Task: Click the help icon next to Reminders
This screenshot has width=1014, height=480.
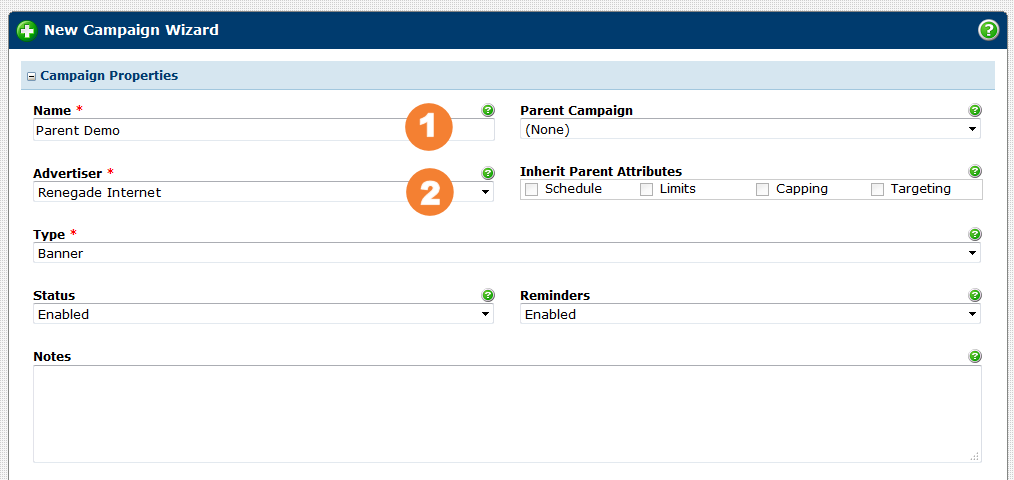Action: [x=975, y=295]
